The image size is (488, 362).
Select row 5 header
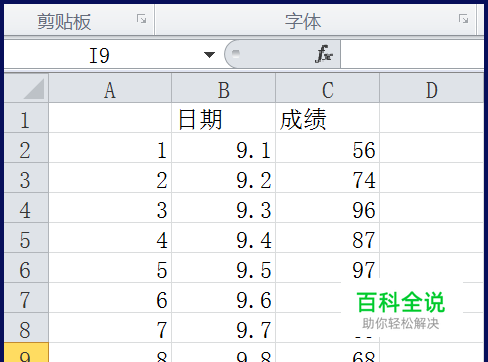[27, 238]
